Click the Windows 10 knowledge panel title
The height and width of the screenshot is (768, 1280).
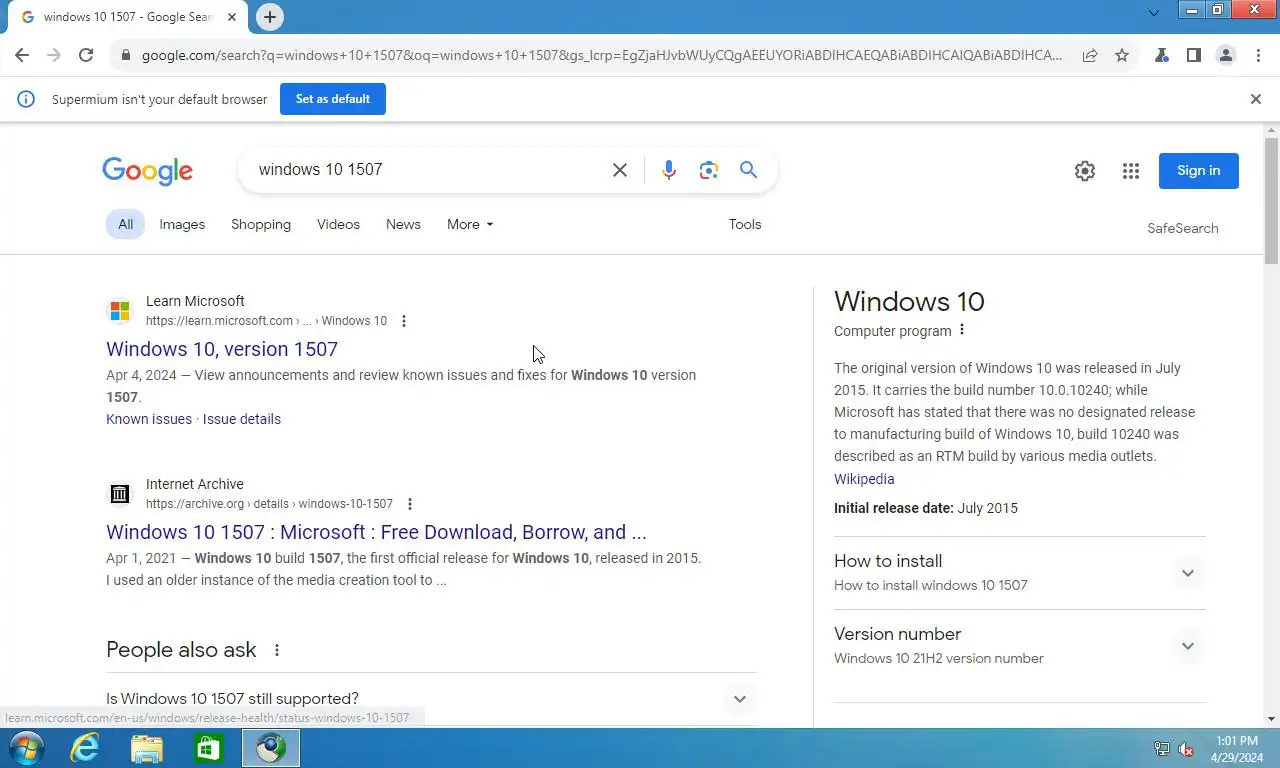(x=909, y=301)
